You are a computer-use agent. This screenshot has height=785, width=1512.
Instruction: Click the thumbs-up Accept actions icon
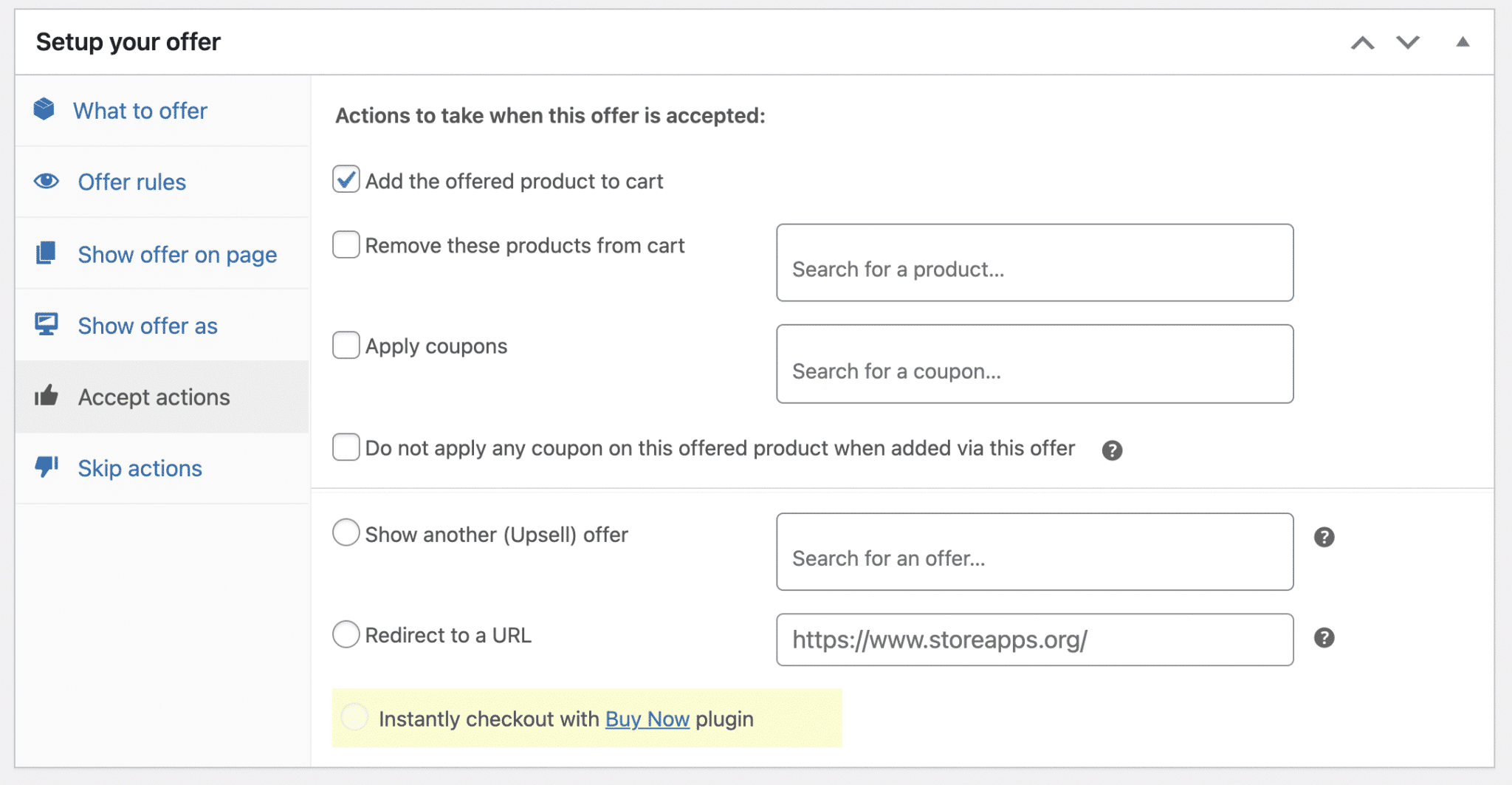coord(46,395)
